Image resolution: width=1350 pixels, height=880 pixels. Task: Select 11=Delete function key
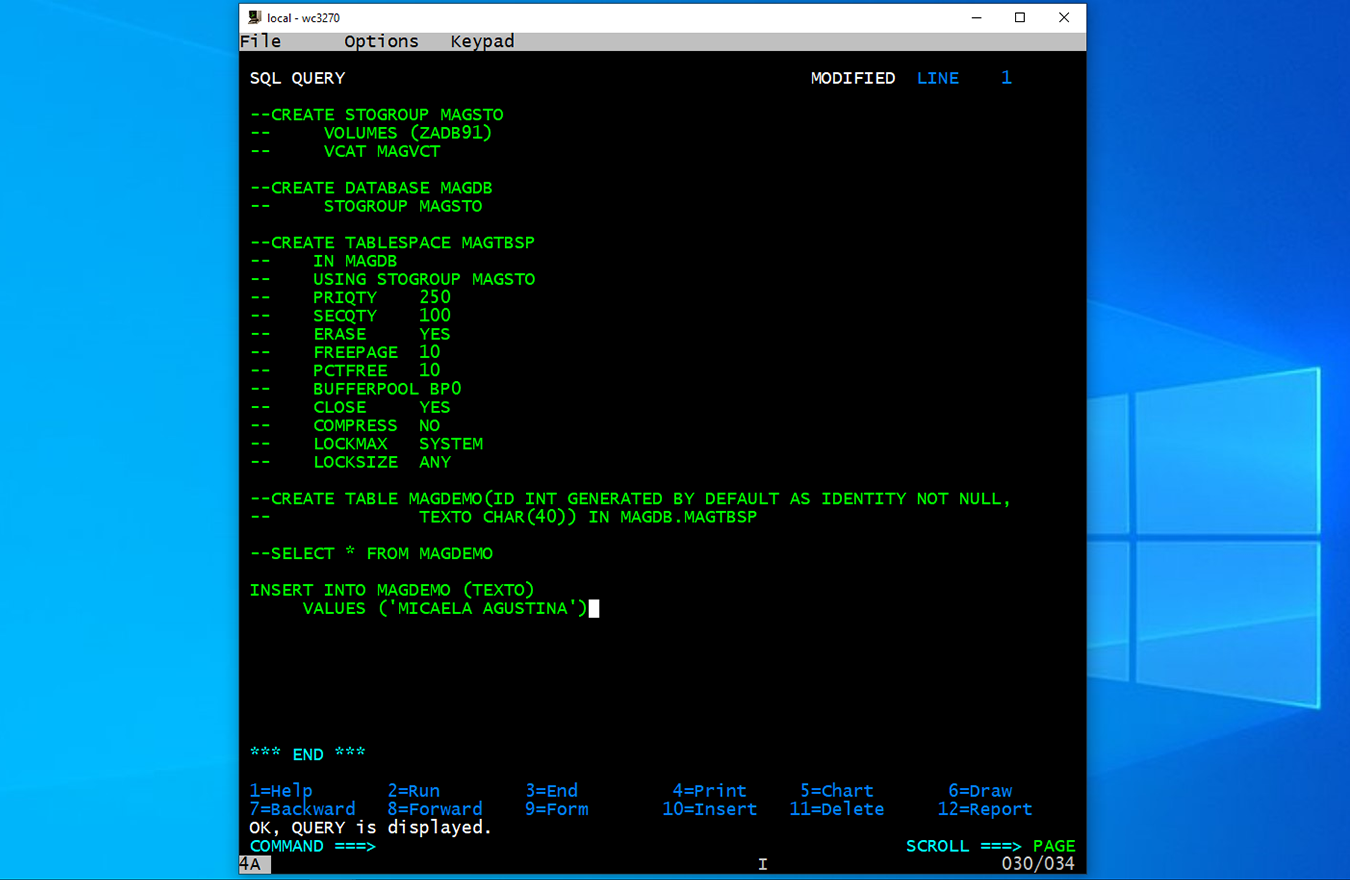[x=836, y=809]
